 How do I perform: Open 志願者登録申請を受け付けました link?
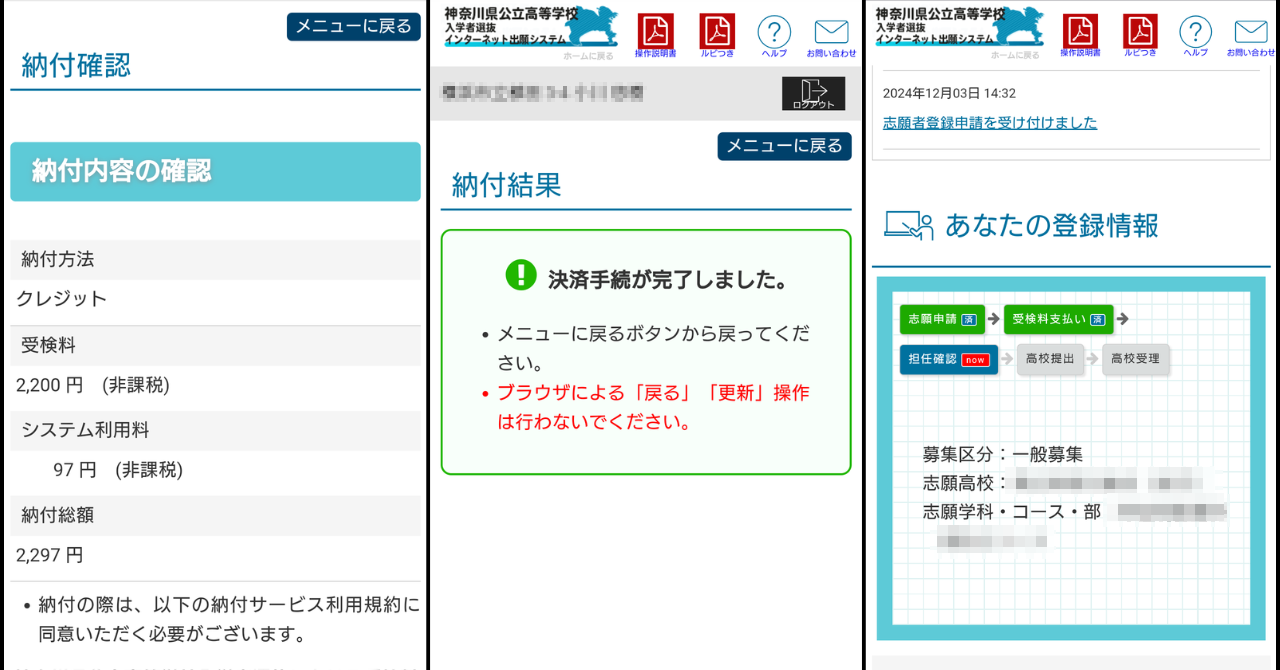990,123
